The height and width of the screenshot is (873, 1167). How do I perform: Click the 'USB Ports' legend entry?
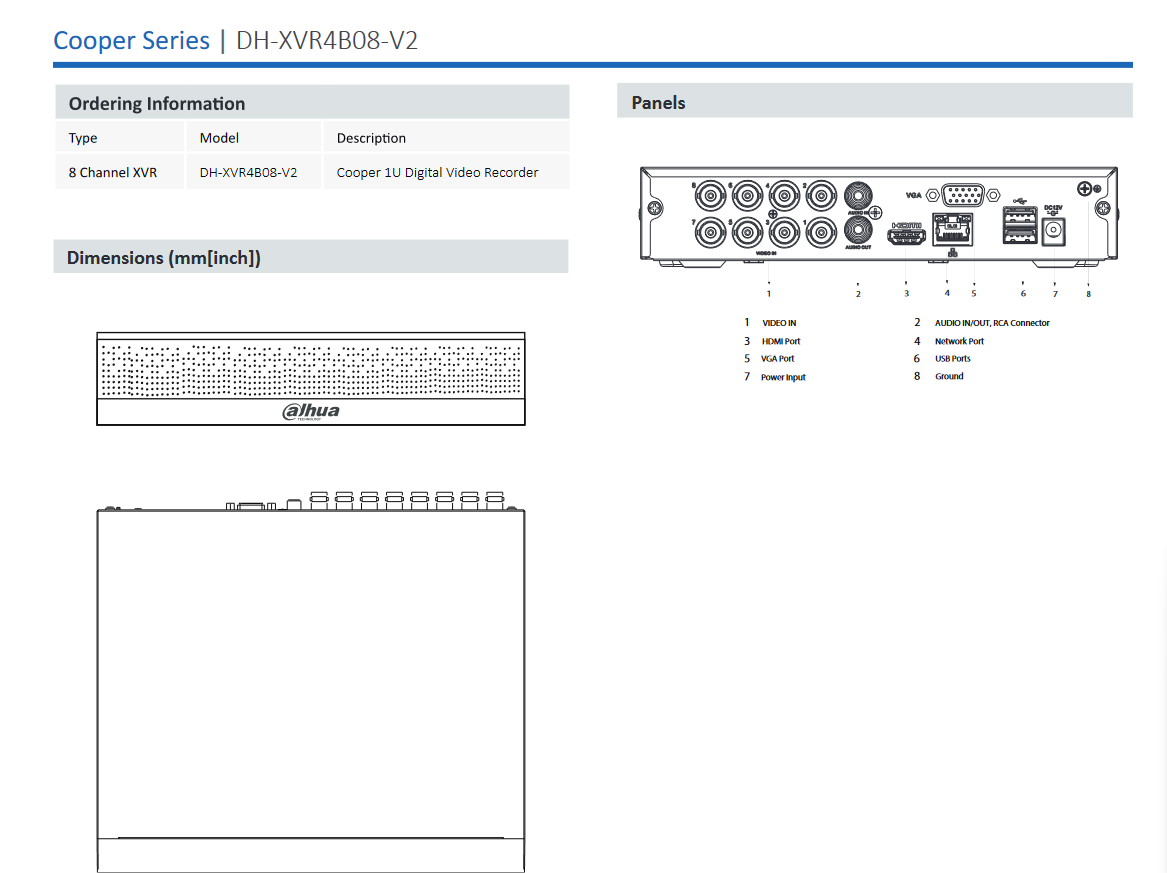953,359
